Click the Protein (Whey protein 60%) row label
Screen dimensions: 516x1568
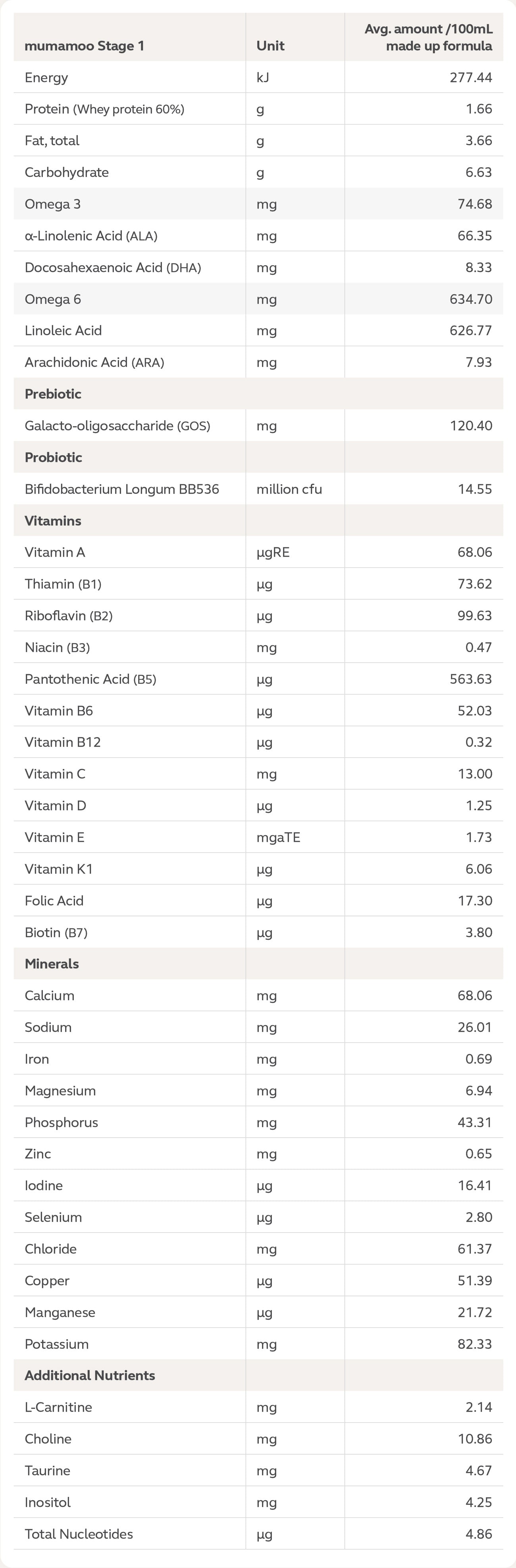click(104, 109)
